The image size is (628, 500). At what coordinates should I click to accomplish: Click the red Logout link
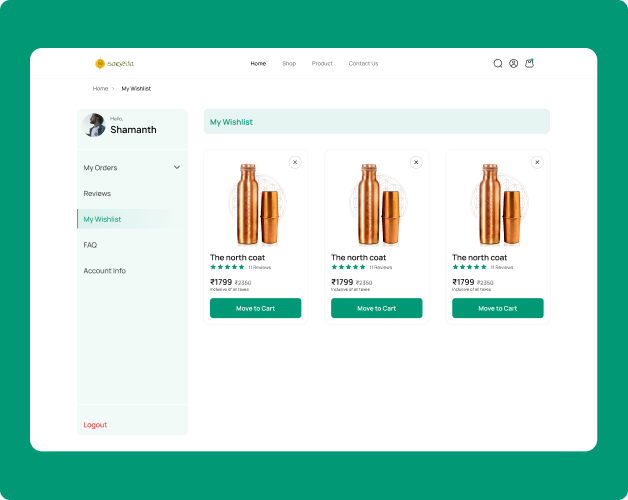[95, 425]
